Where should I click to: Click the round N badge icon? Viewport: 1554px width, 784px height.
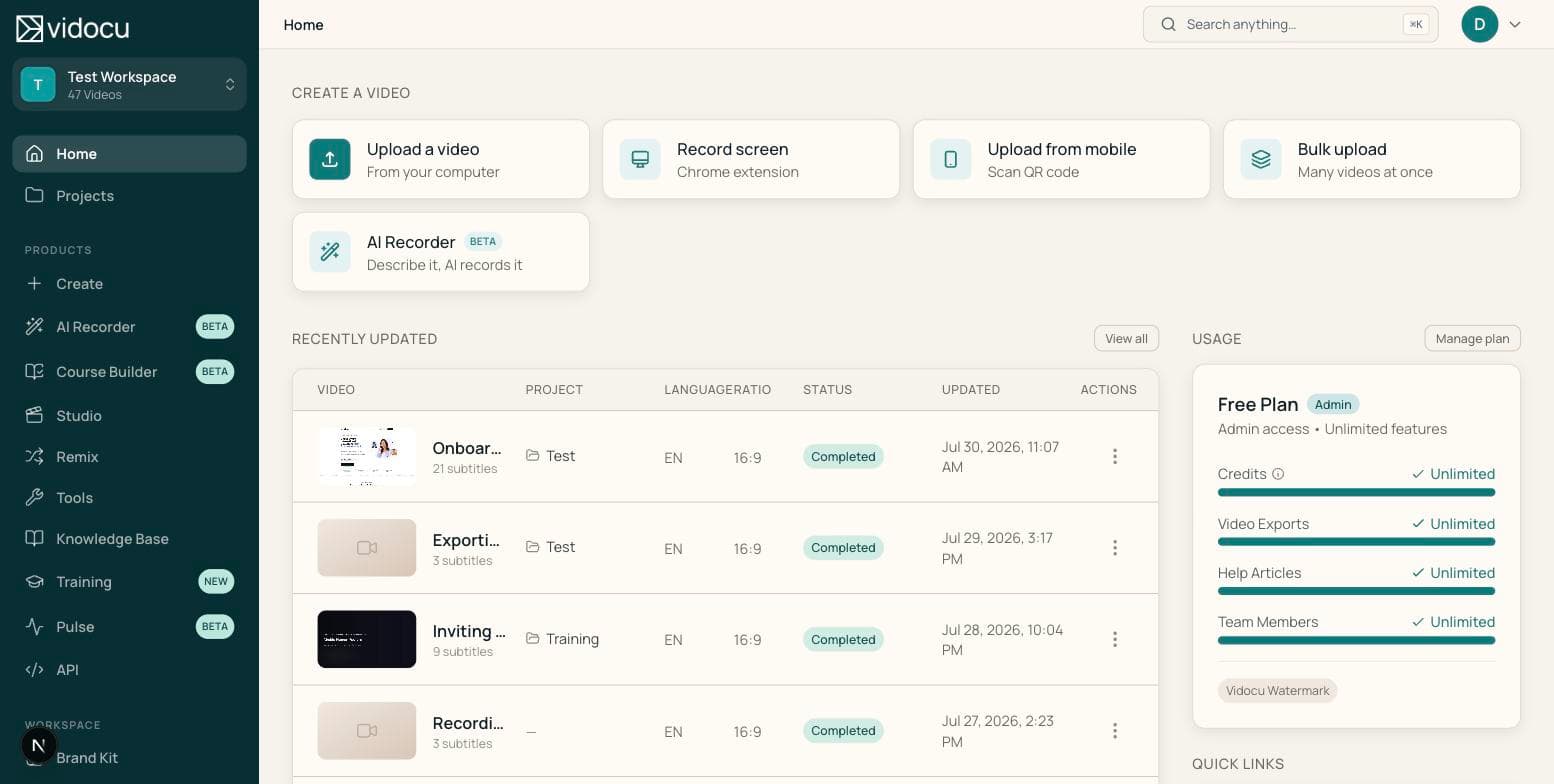[39, 745]
